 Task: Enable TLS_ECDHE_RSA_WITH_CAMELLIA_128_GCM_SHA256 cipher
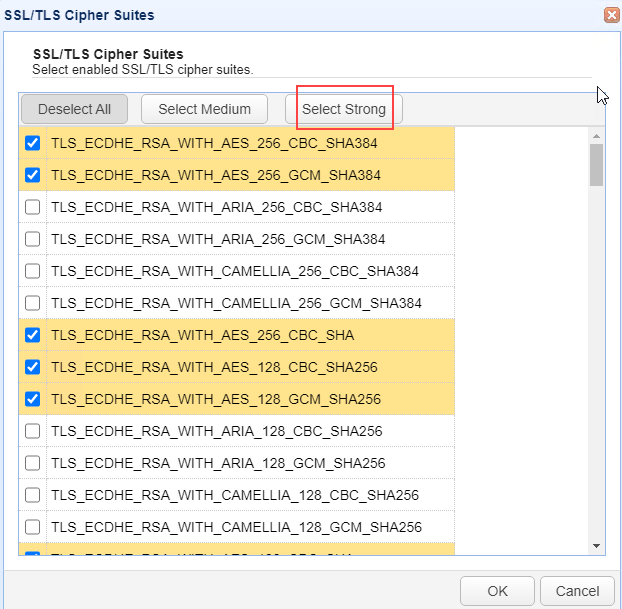tap(33, 527)
